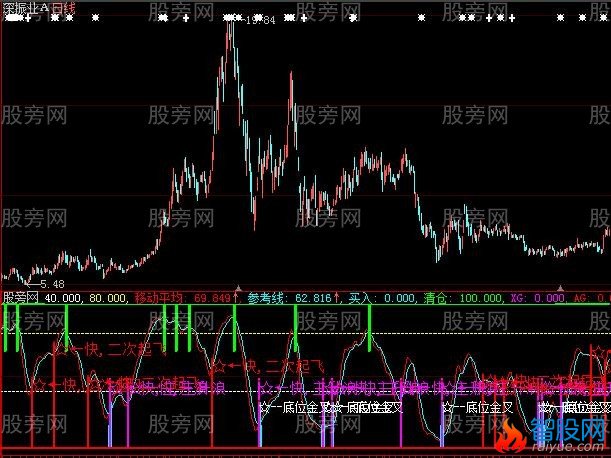
Task: Click the XG 0.000 readout
Action: pyautogui.click(x=537, y=299)
